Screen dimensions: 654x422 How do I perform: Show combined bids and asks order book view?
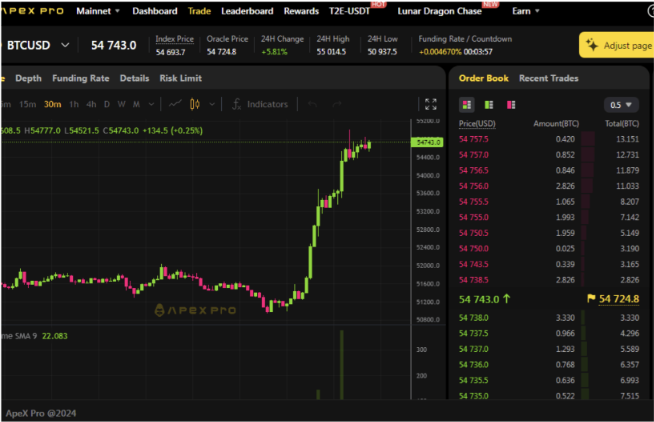tap(467, 105)
